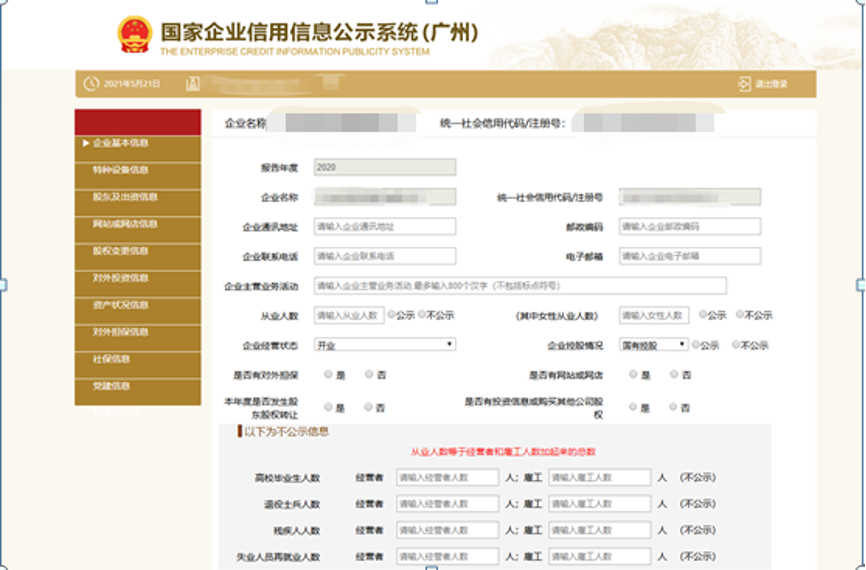Select 是 for 是否有对外担保
The height and width of the screenshot is (570, 866).
click(328, 375)
